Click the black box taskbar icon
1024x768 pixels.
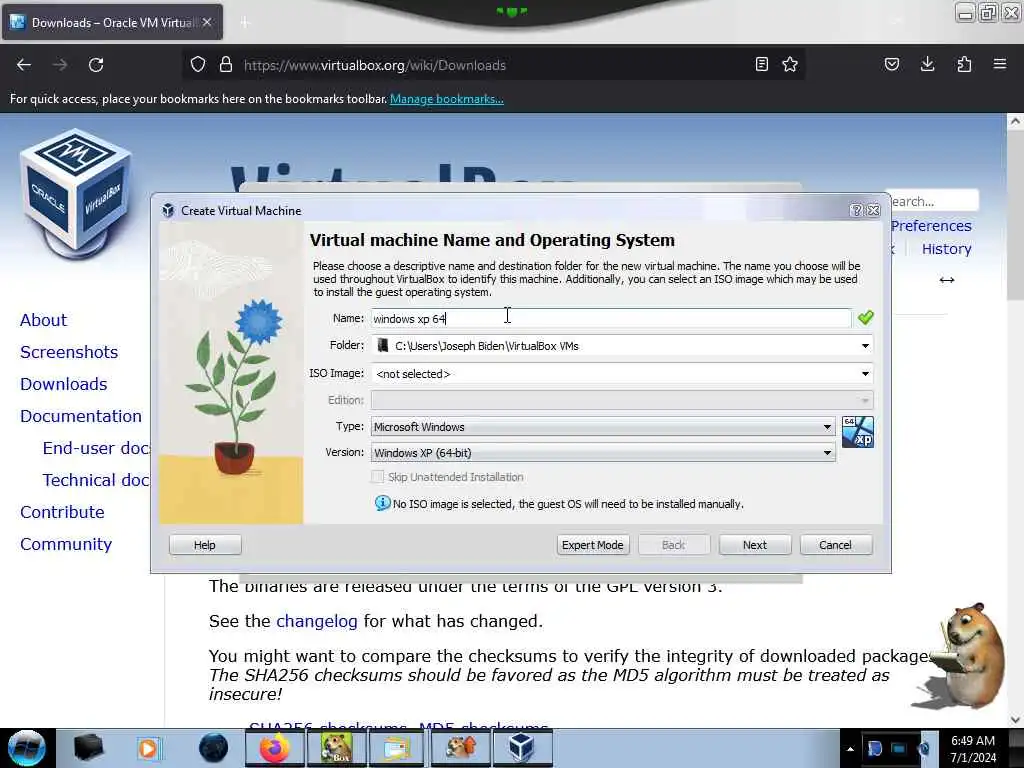click(88, 748)
